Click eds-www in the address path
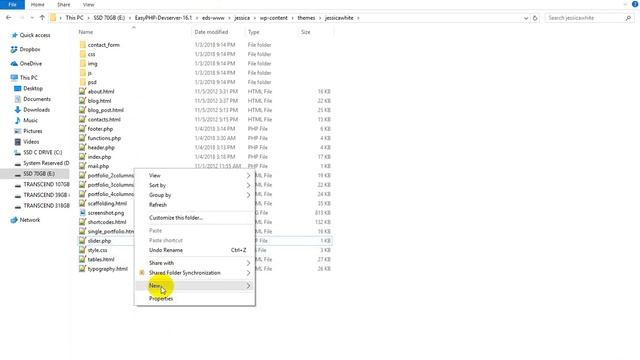Viewport: 640px width, 360px height. tap(213, 18)
